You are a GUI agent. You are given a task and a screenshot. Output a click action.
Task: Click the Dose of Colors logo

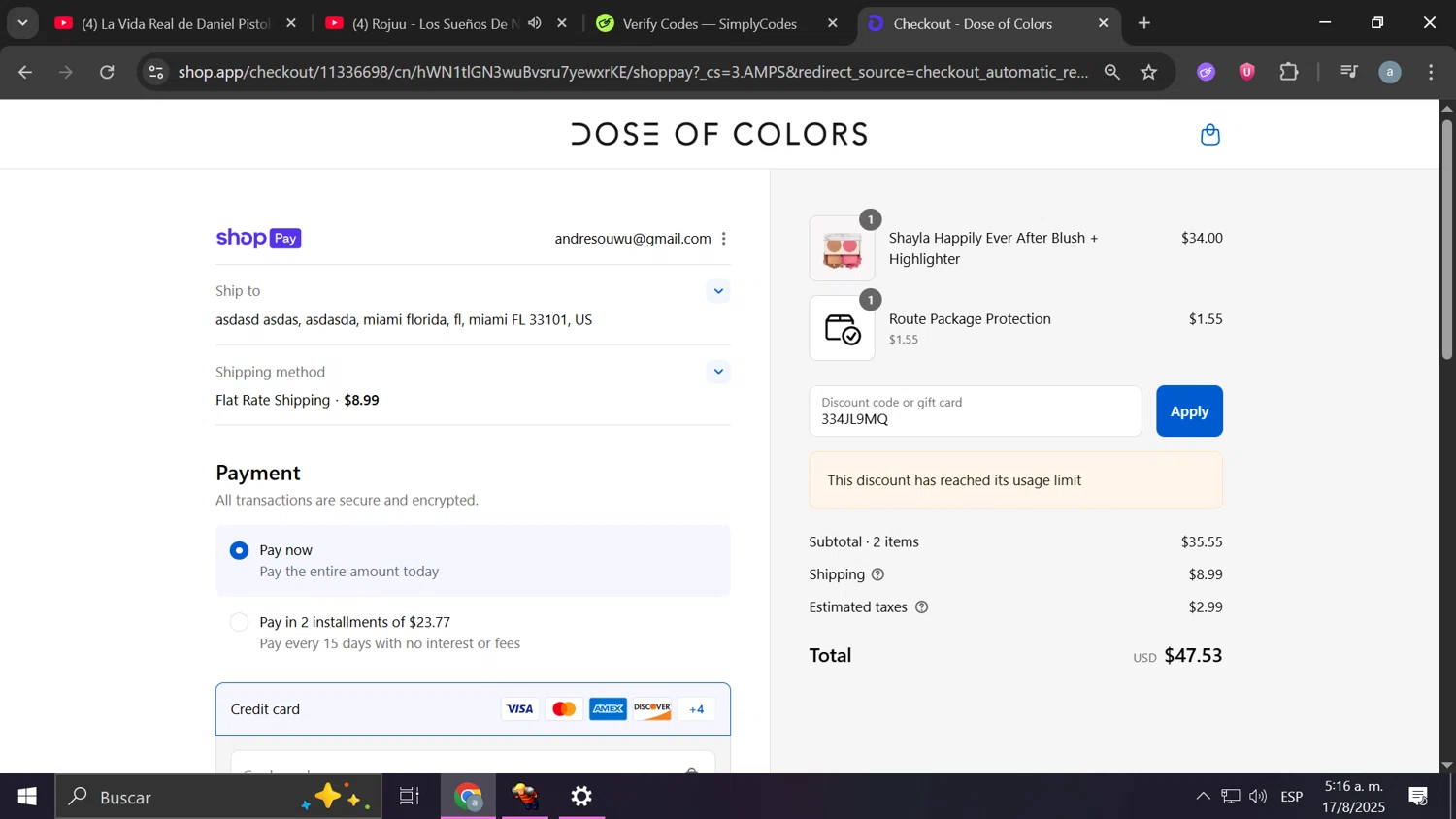pyautogui.click(x=719, y=134)
